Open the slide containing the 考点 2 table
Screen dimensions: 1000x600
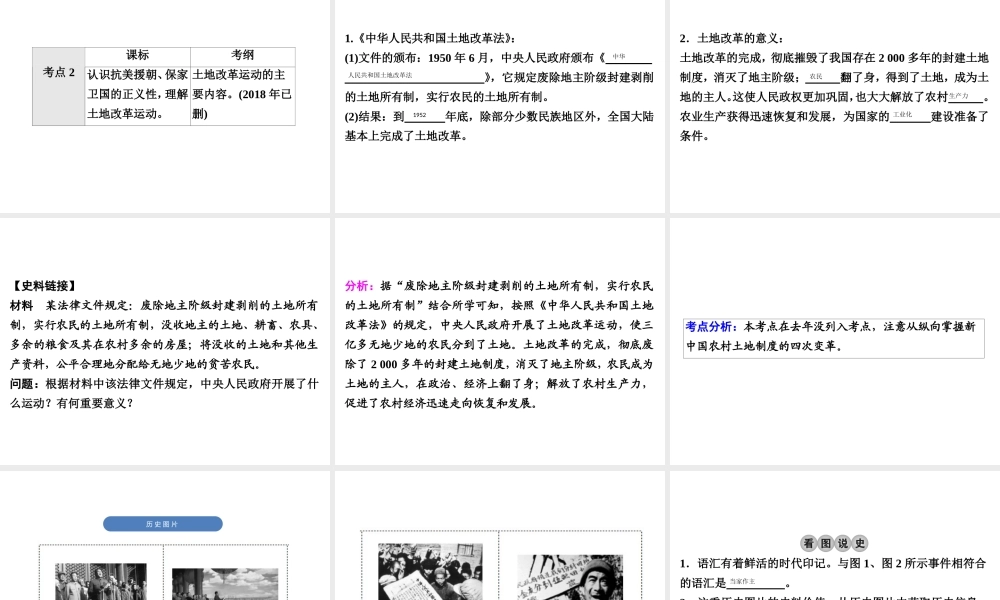pos(165,106)
